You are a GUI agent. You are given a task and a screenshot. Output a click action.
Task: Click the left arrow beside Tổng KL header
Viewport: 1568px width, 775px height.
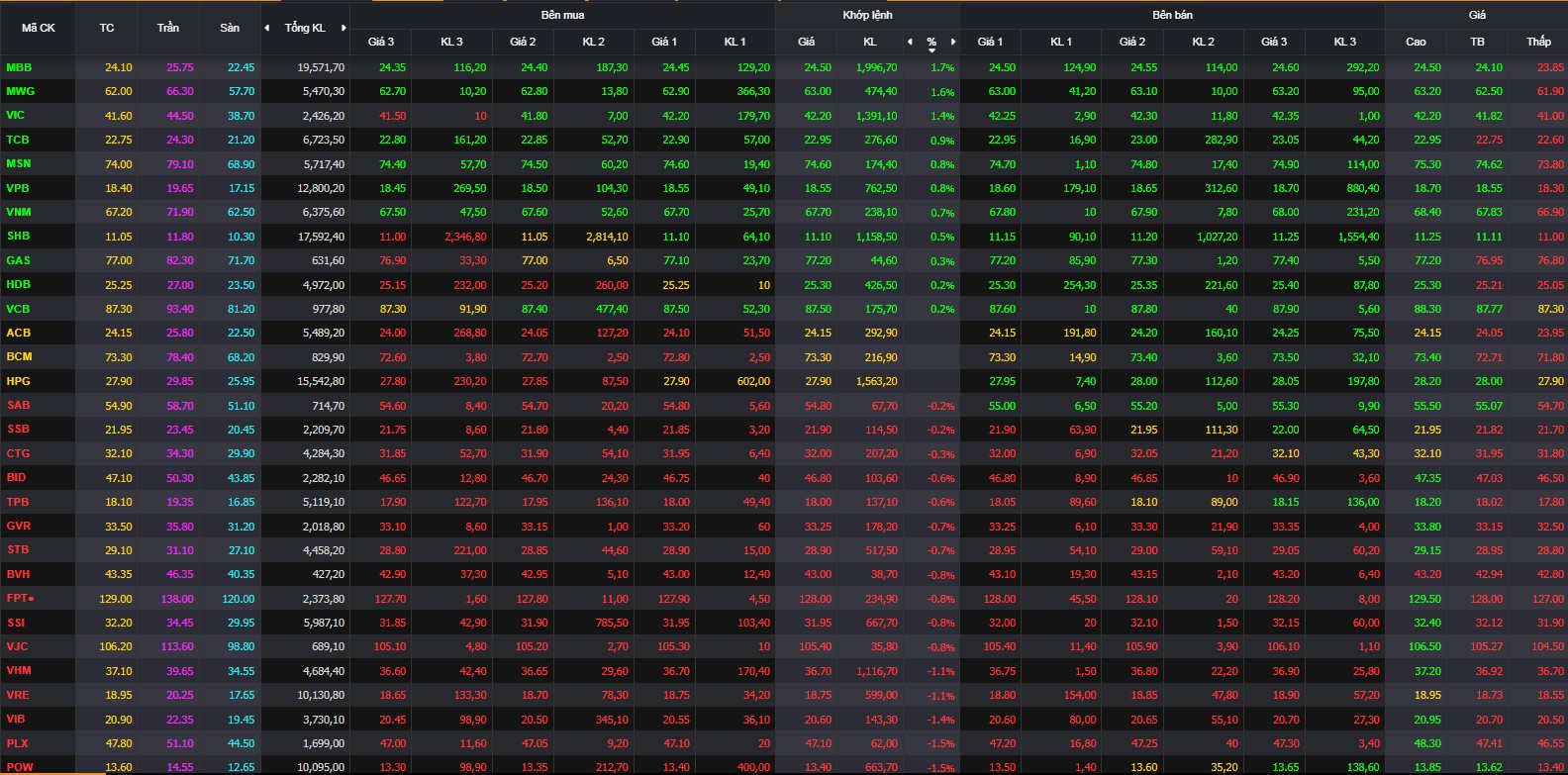coord(266,28)
